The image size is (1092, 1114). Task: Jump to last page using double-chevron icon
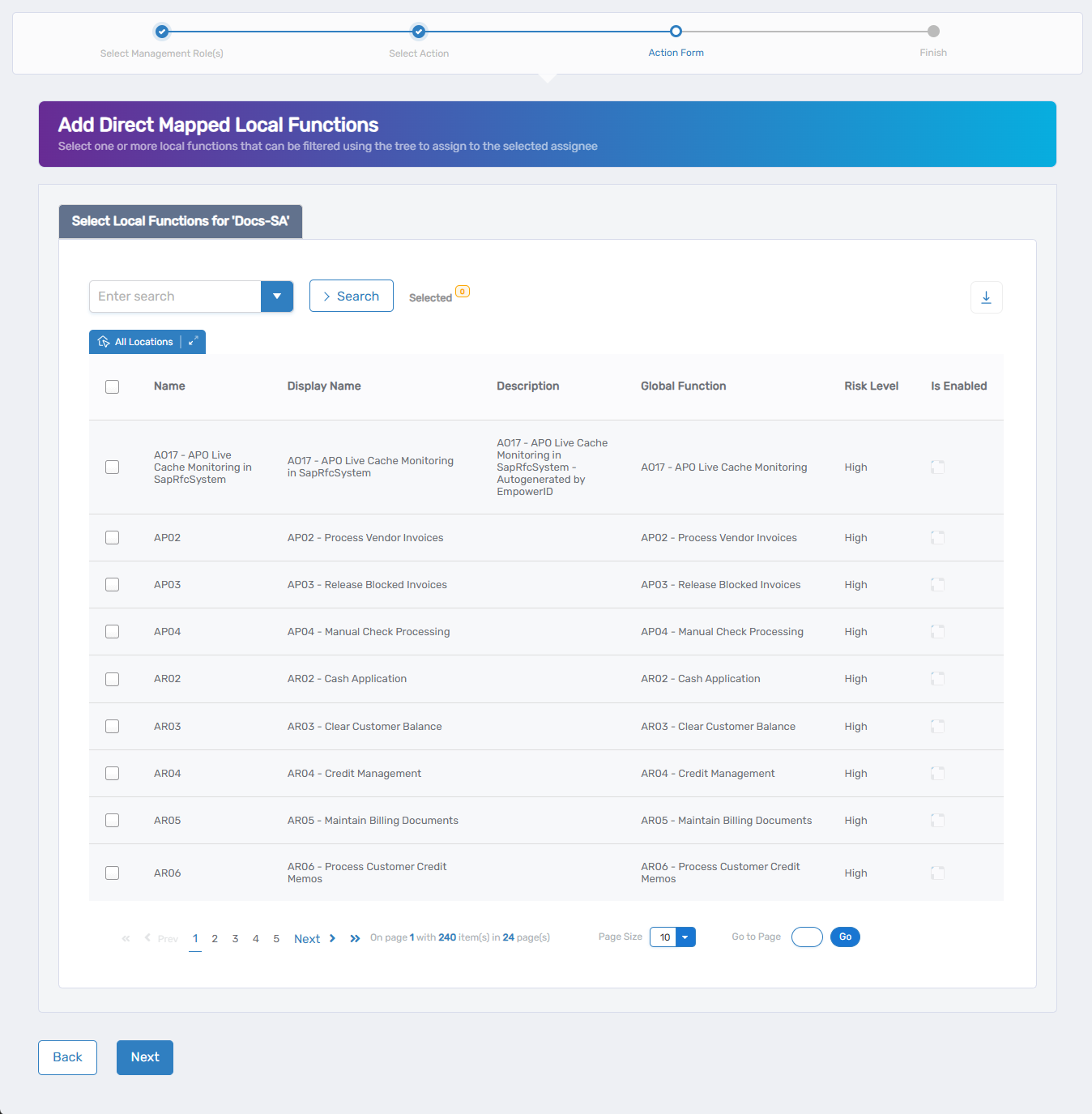[354, 938]
